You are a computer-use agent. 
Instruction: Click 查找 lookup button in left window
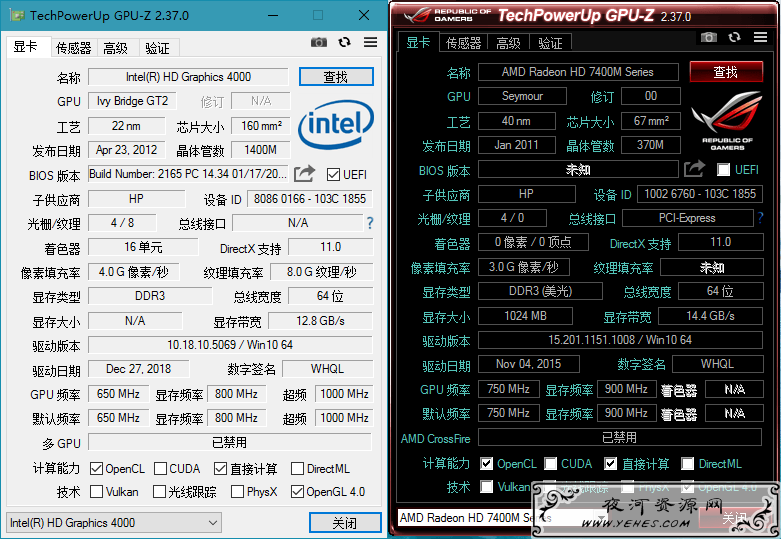pyautogui.click(x=336, y=77)
